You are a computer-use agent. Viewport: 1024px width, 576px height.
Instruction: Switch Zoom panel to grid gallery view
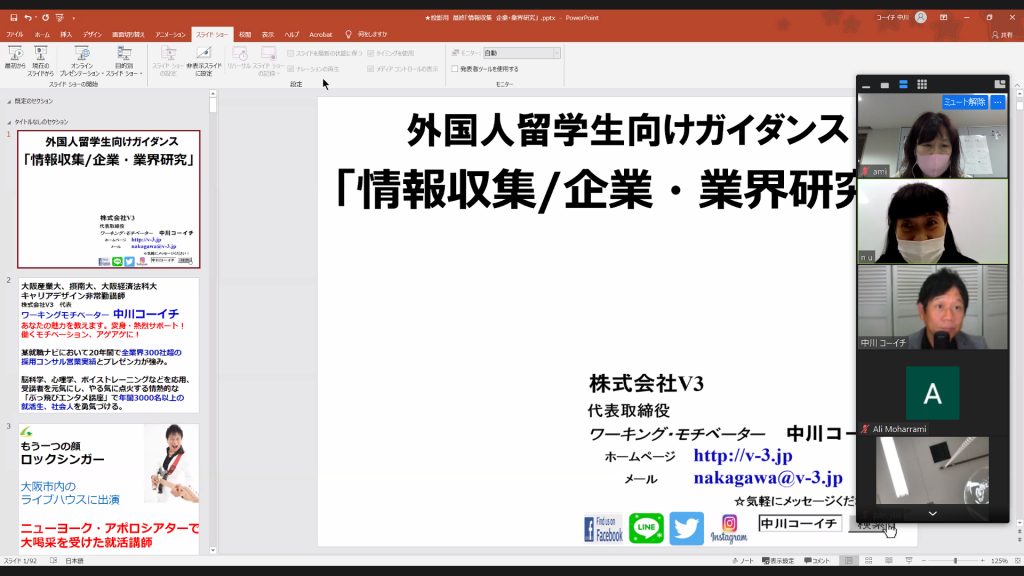pos(921,84)
